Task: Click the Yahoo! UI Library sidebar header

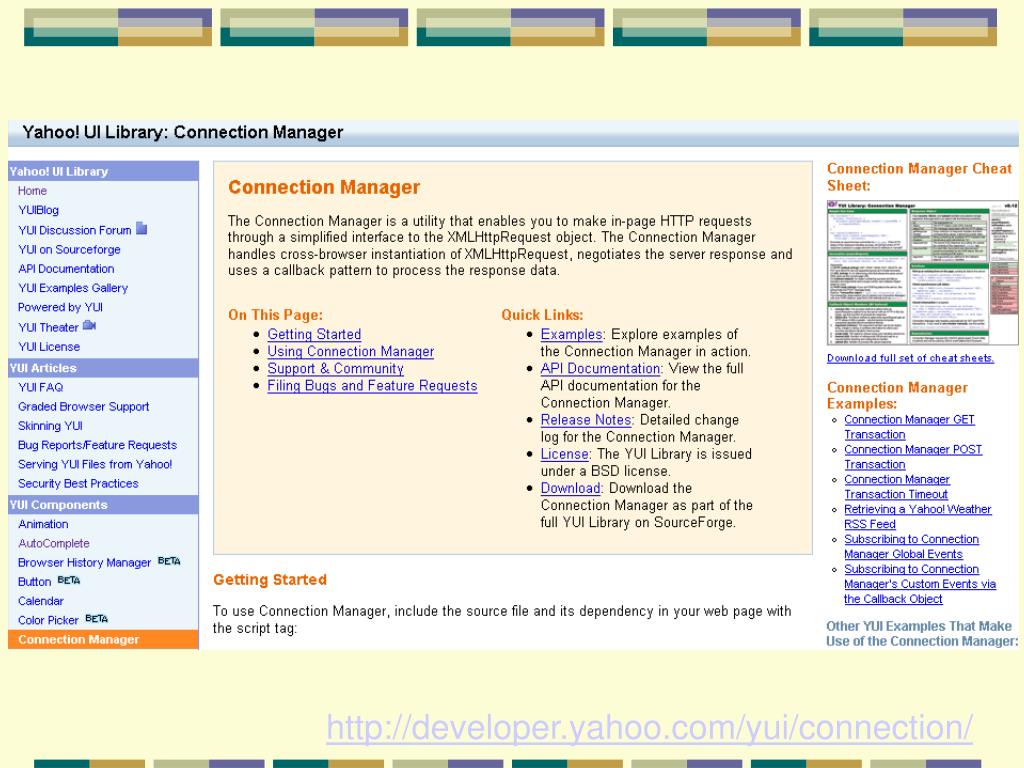Action: pyautogui.click(x=103, y=171)
